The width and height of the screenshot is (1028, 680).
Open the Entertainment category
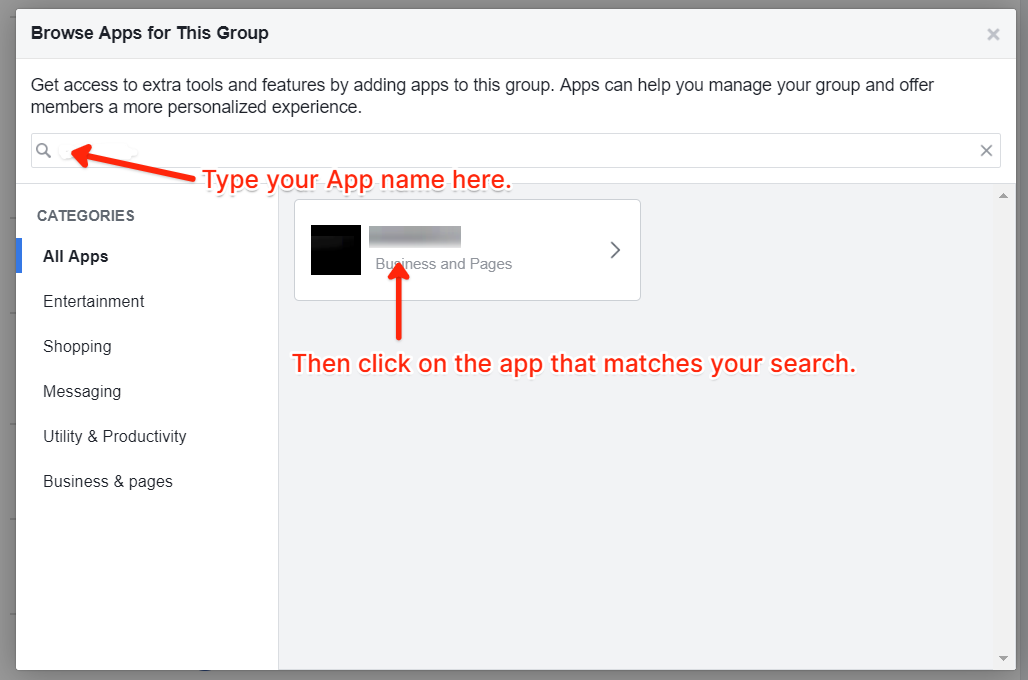pyautogui.click(x=94, y=301)
